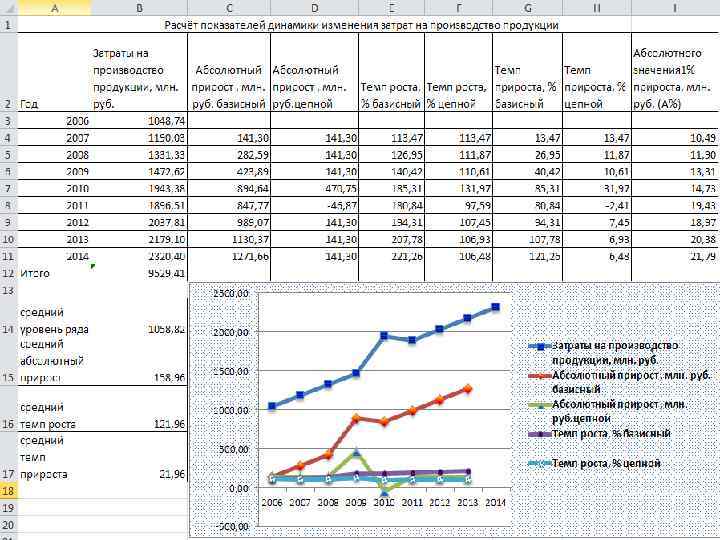The width and height of the screenshot is (720, 540).
Task: Select column B header
Action: (139, 7)
